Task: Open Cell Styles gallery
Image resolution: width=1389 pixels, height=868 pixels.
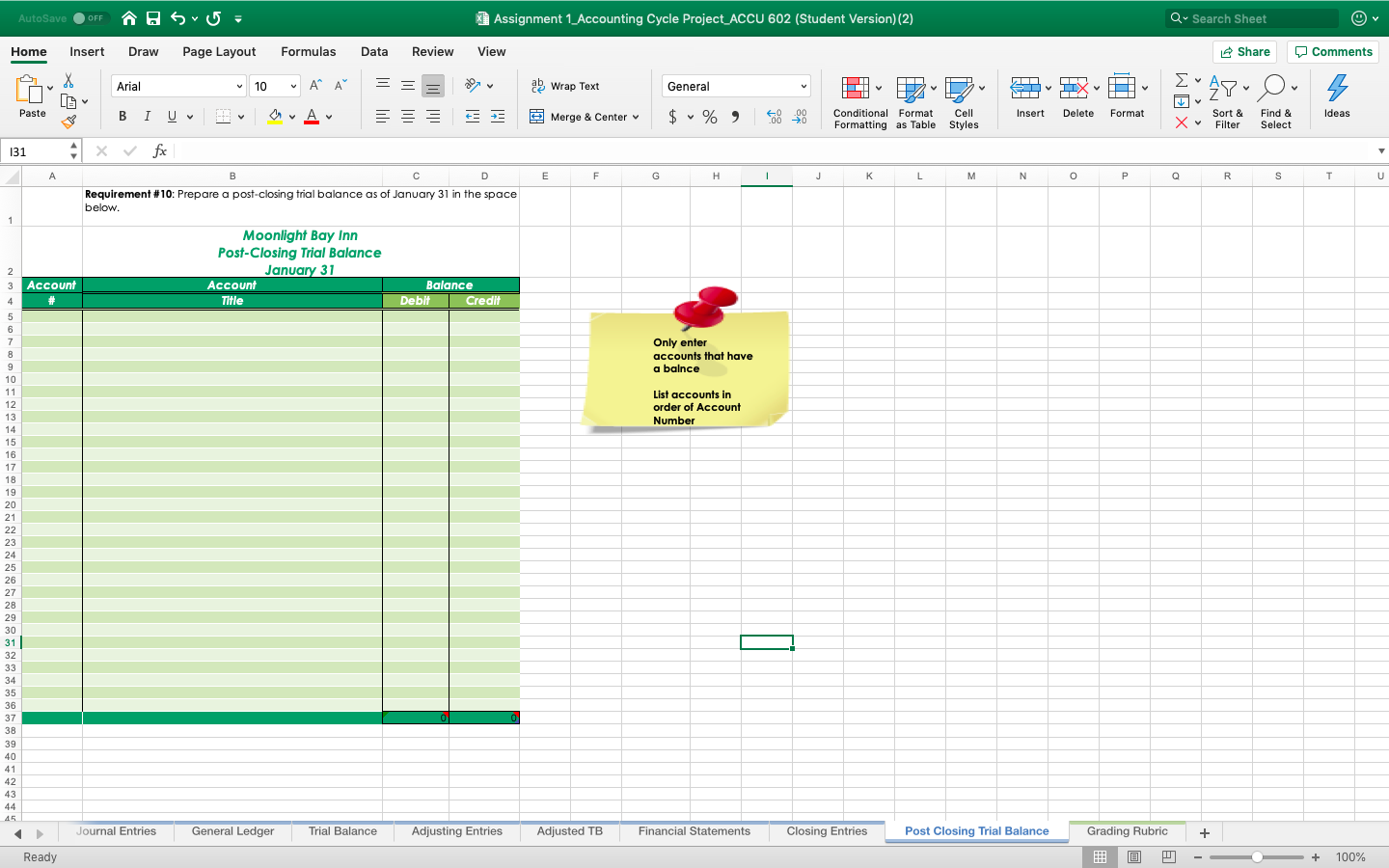Action: coord(964,102)
